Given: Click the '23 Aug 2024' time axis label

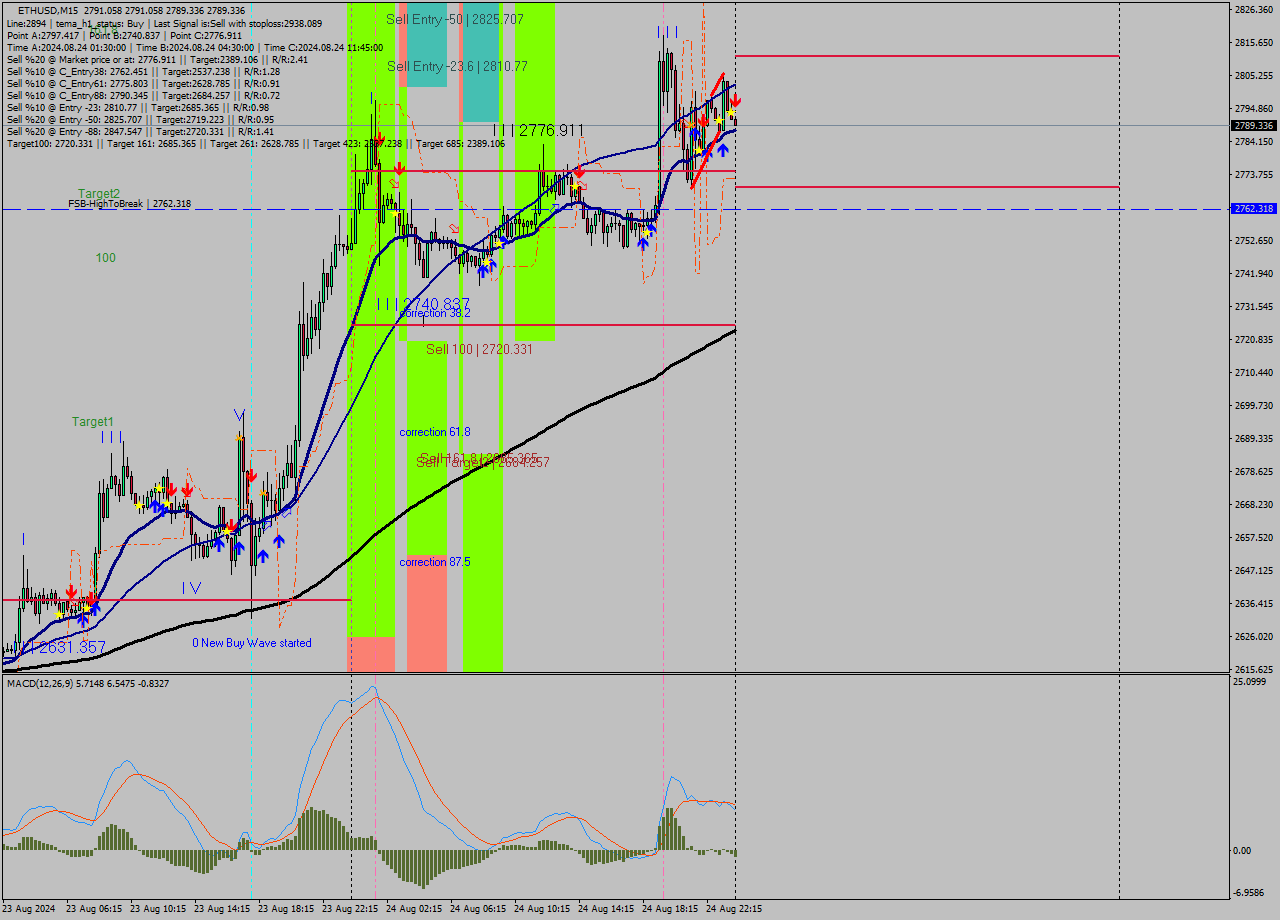Looking at the screenshot, I should click(x=26, y=908).
